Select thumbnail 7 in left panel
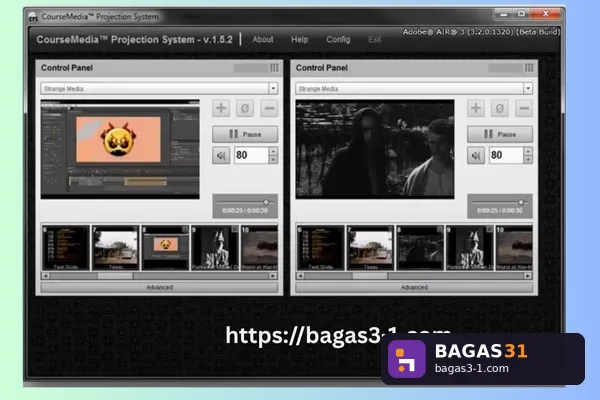This screenshot has width=600, height=400. tap(116, 248)
